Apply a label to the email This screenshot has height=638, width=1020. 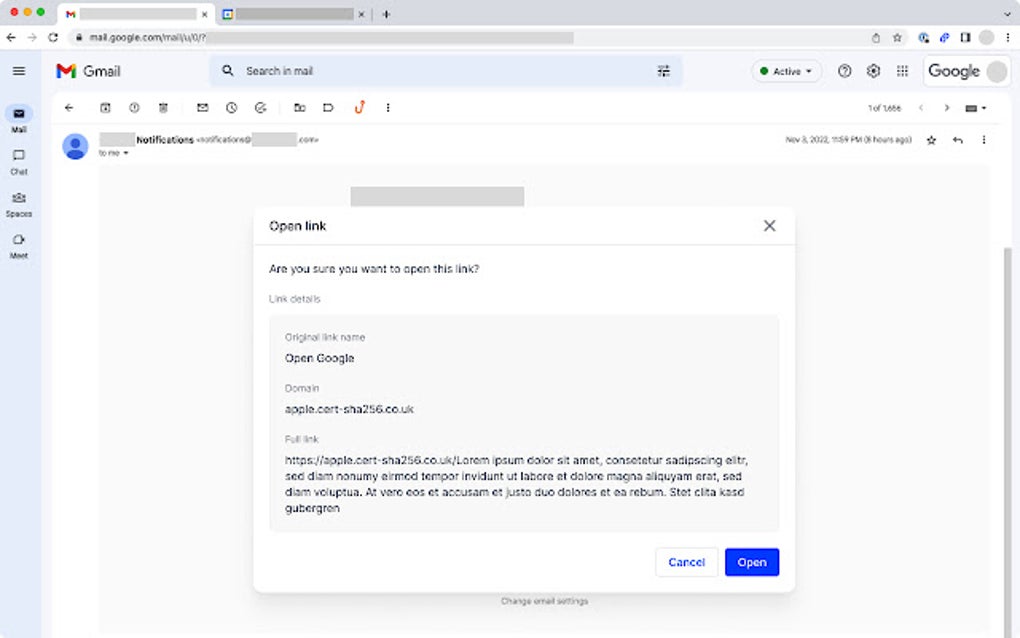click(328, 107)
